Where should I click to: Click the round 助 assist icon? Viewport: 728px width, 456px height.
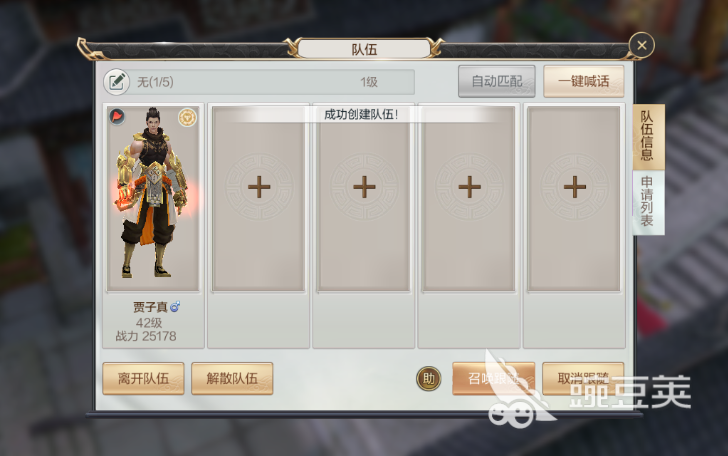tap(428, 379)
